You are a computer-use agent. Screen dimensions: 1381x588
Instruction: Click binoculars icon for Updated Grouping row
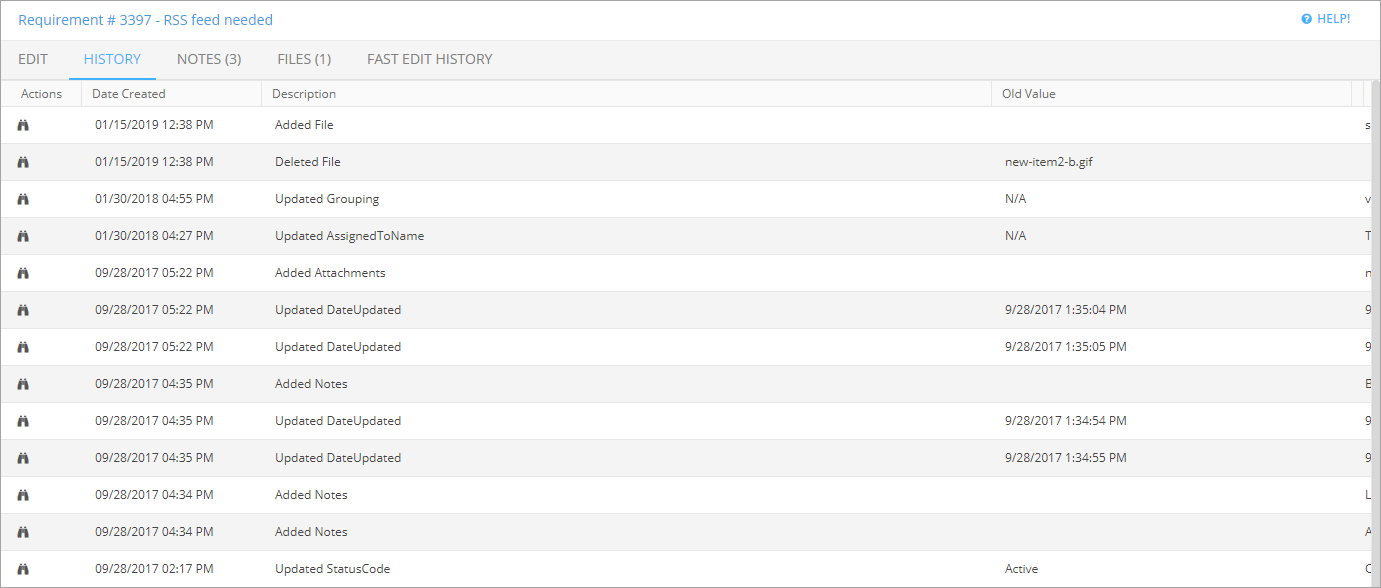[23, 199]
